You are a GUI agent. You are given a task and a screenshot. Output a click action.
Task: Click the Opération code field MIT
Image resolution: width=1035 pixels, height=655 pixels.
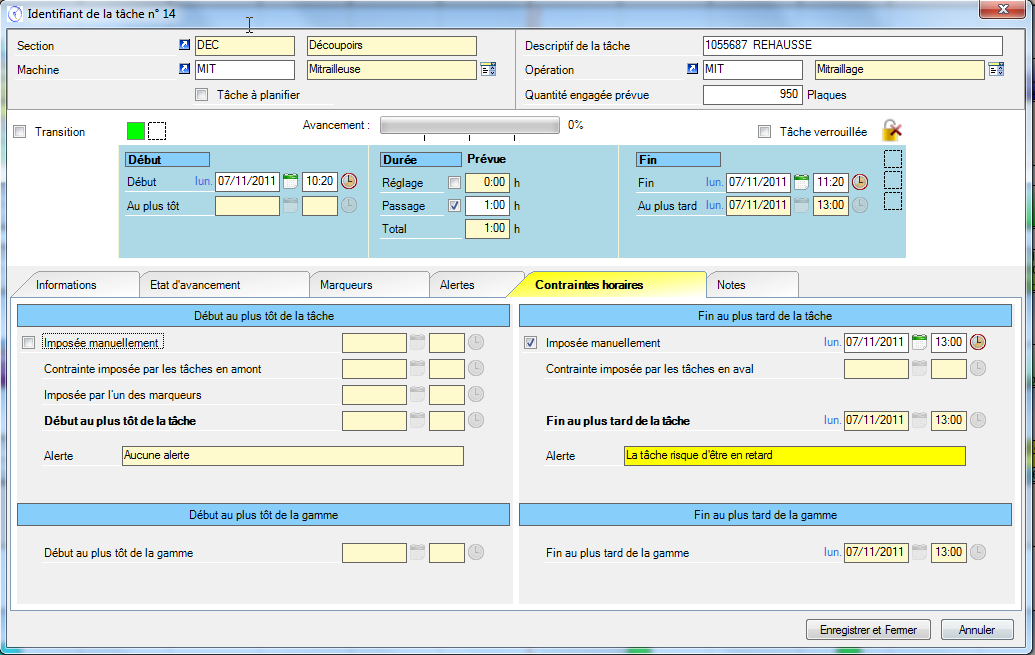tap(753, 69)
